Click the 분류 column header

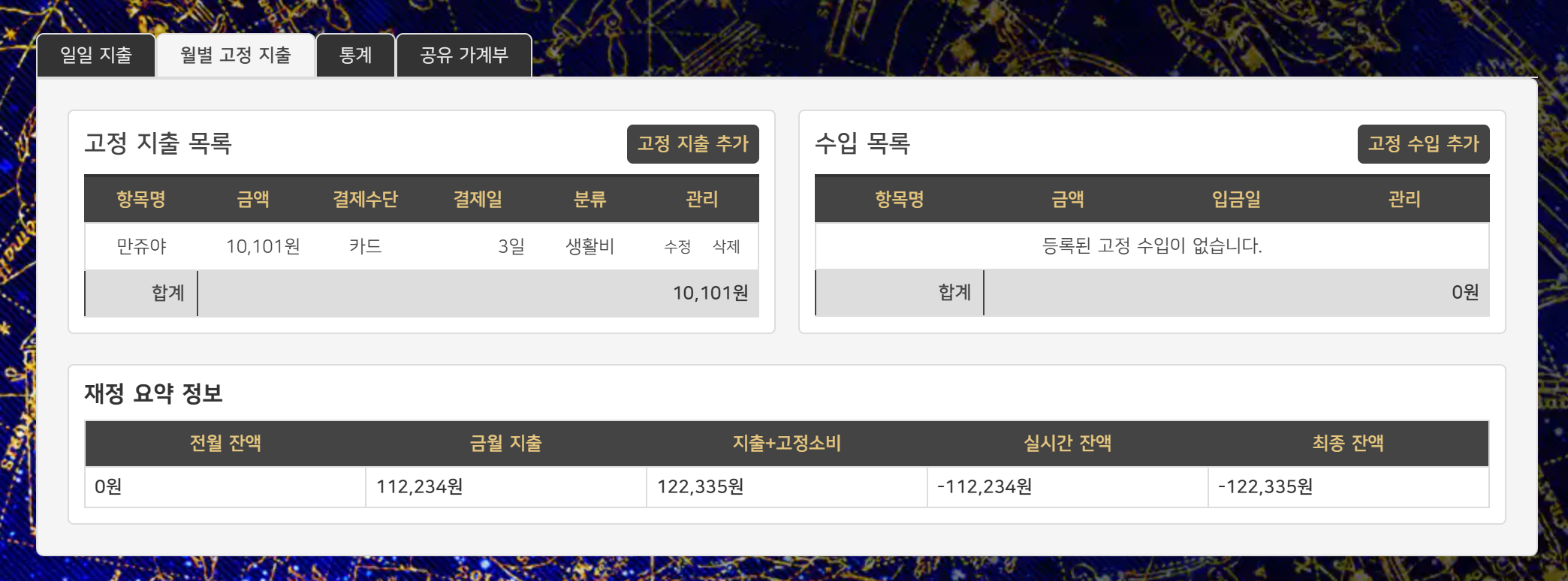[x=590, y=200]
